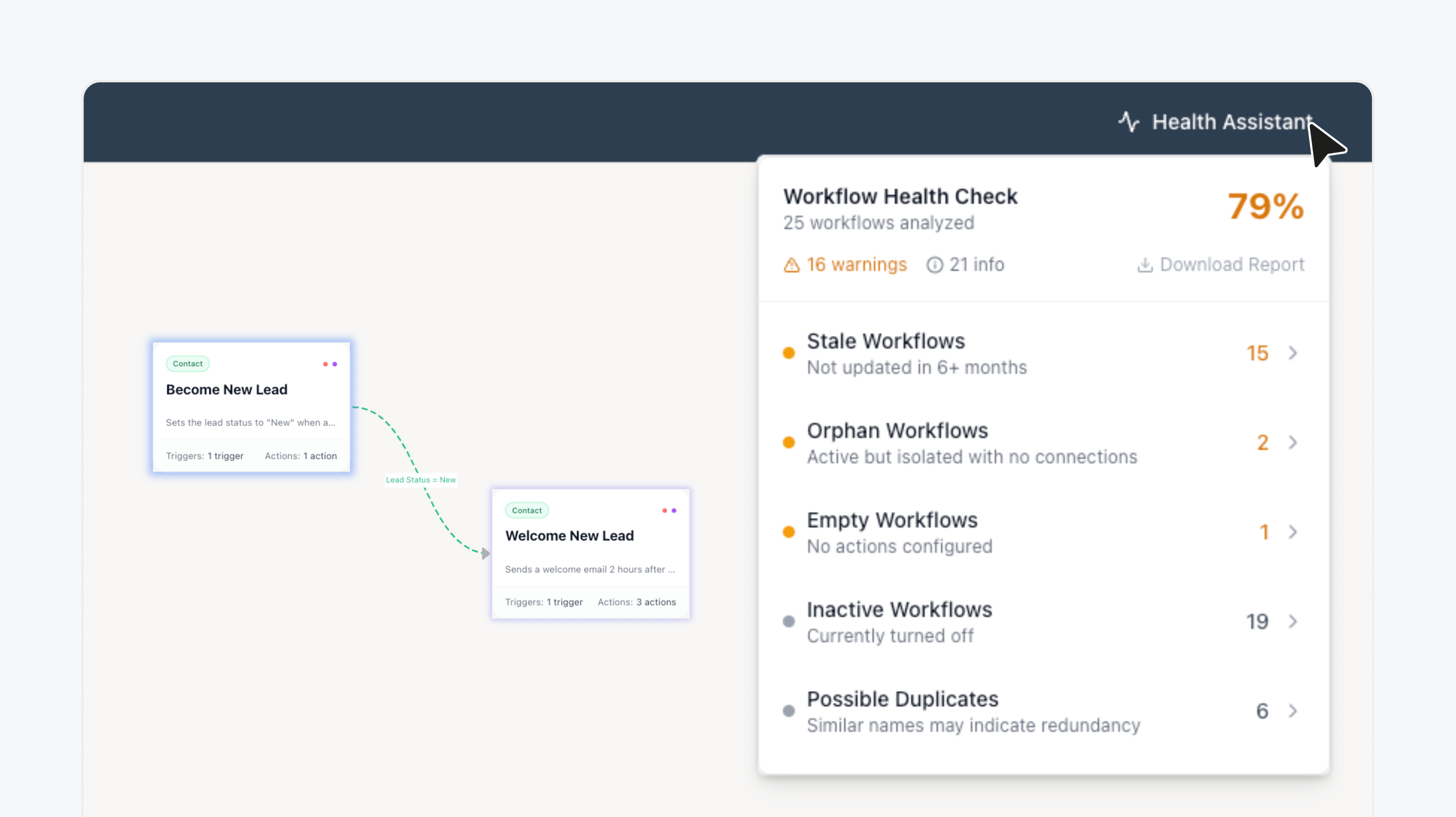Image resolution: width=1456 pixels, height=817 pixels.
Task: Click orange dot beside Orphan Workflows
Action: tap(789, 442)
